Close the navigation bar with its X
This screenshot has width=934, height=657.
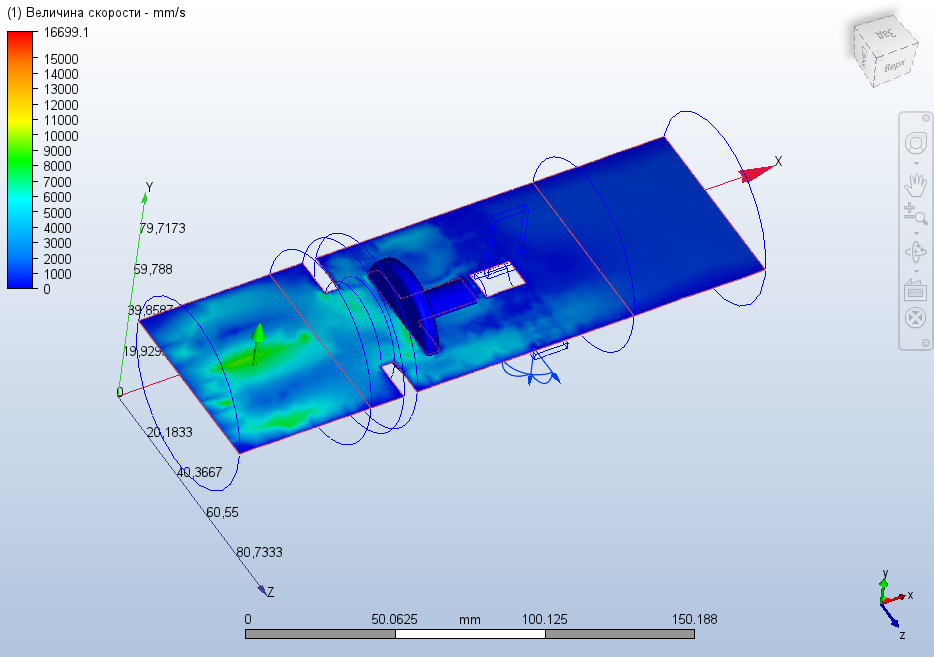point(926,118)
